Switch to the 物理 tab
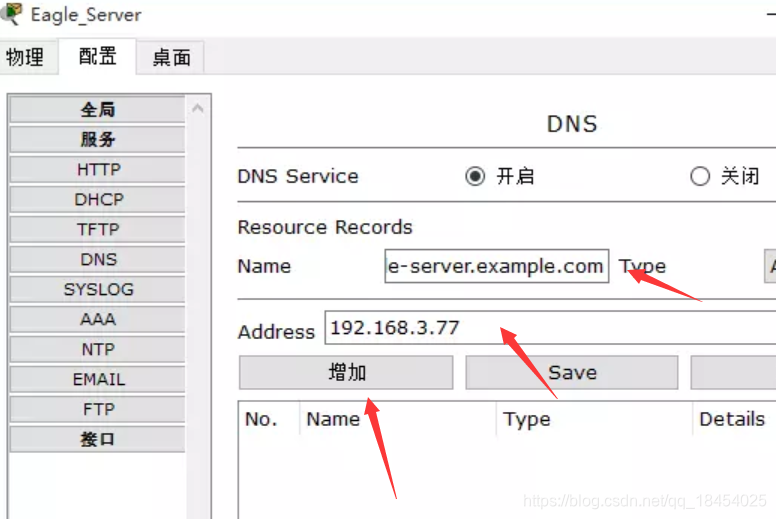Screen dimensions: 776x519 26,57
